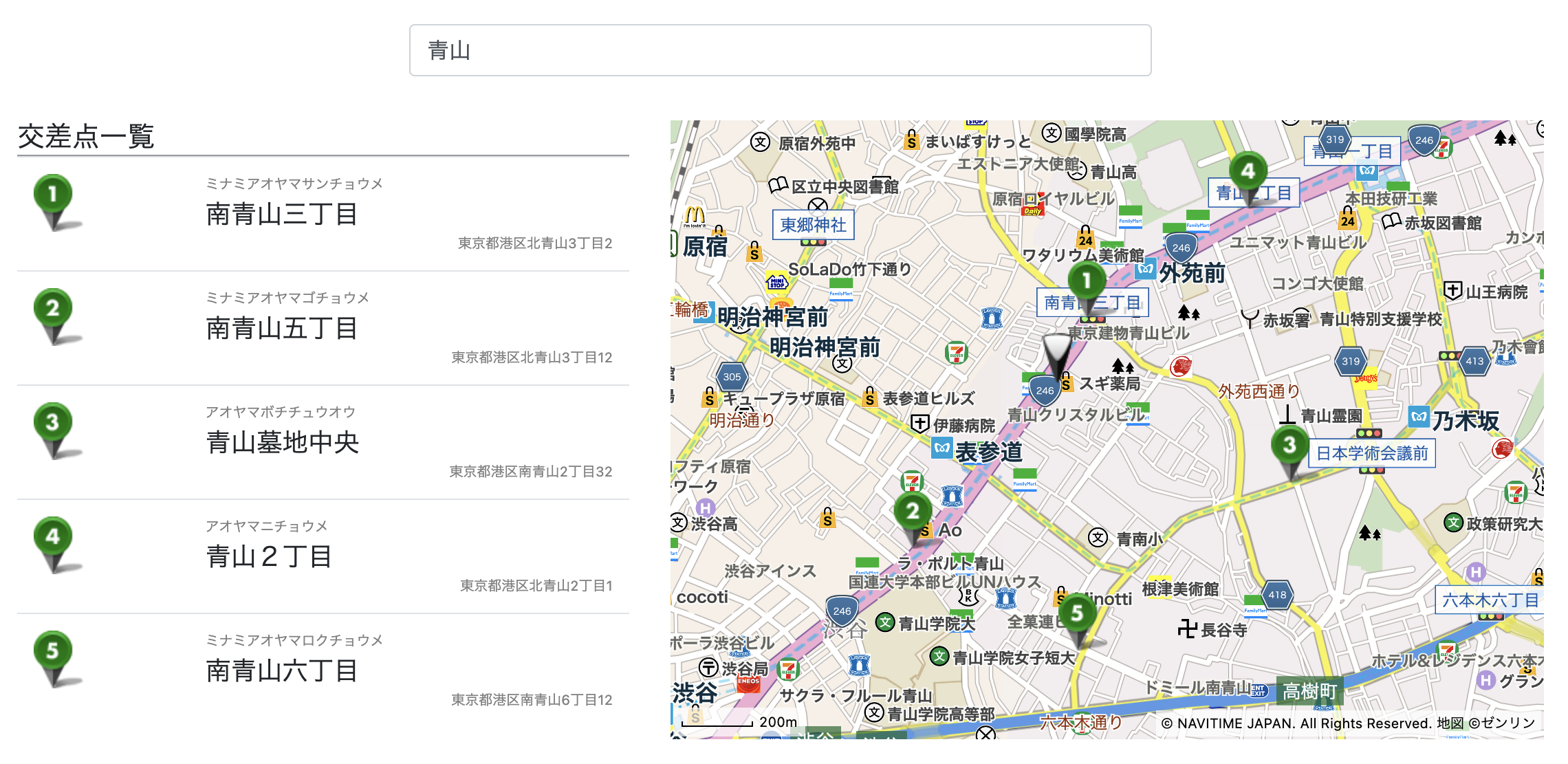Click the 東京都港区北青山2丁目1 address text
This screenshot has height=764, width=1568.
536,585
